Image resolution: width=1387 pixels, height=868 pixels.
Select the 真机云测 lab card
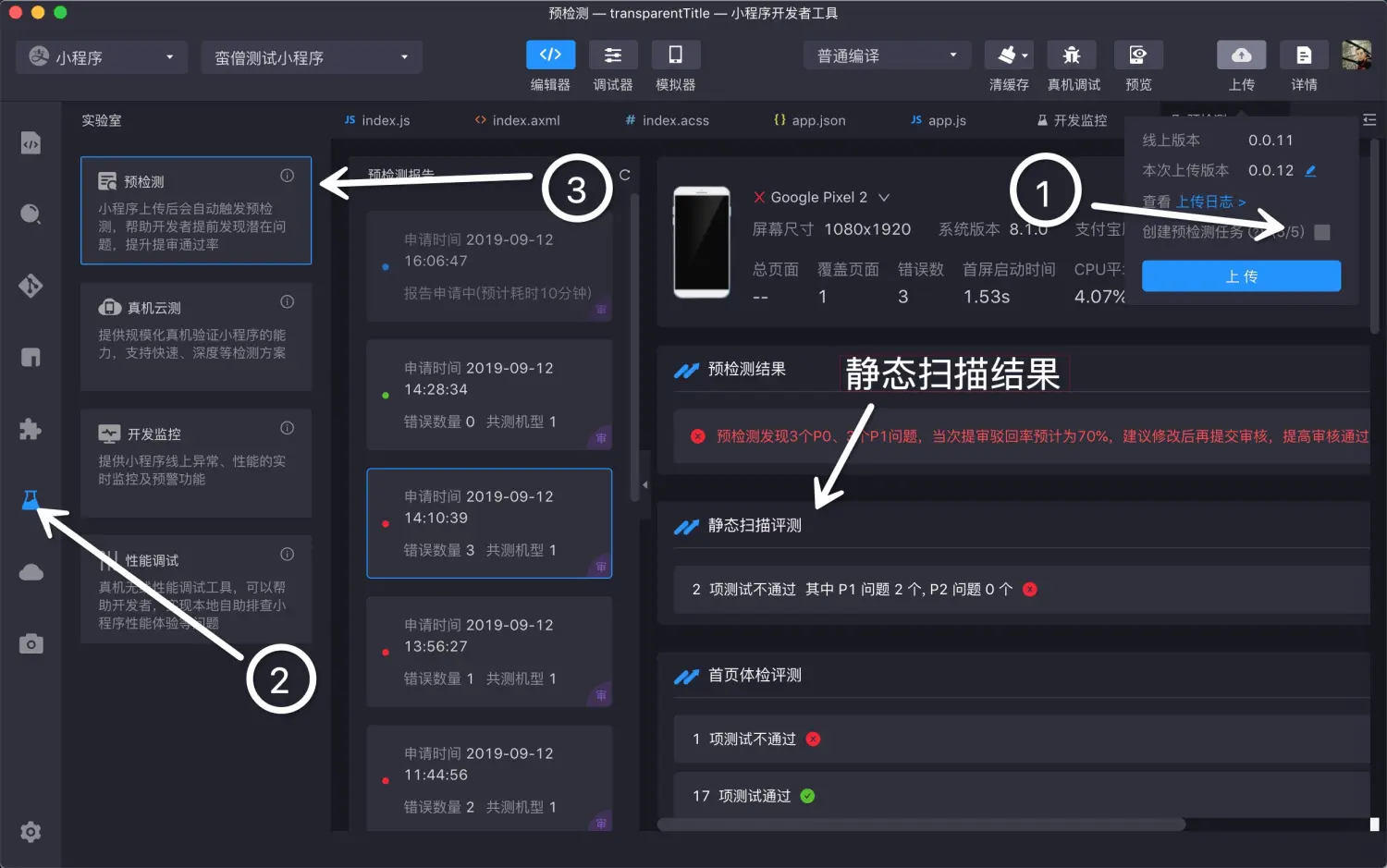click(x=196, y=336)
